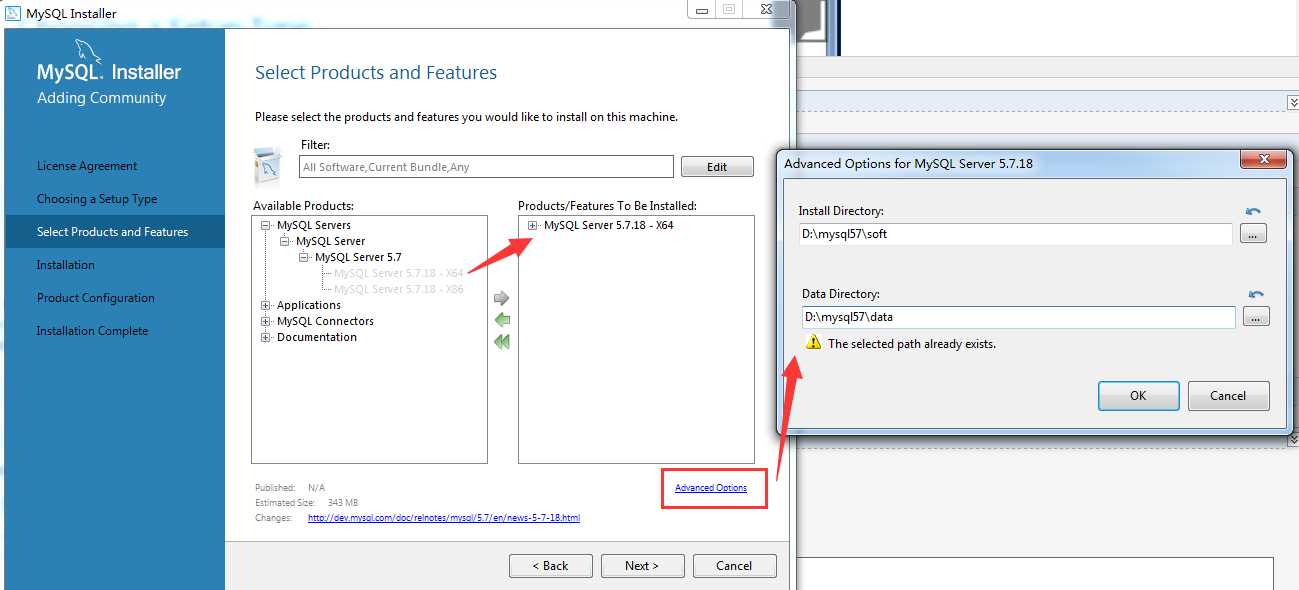Click the Data Directory path field
Viewport: 1299px width, 590px height.
pos(1018,317)
